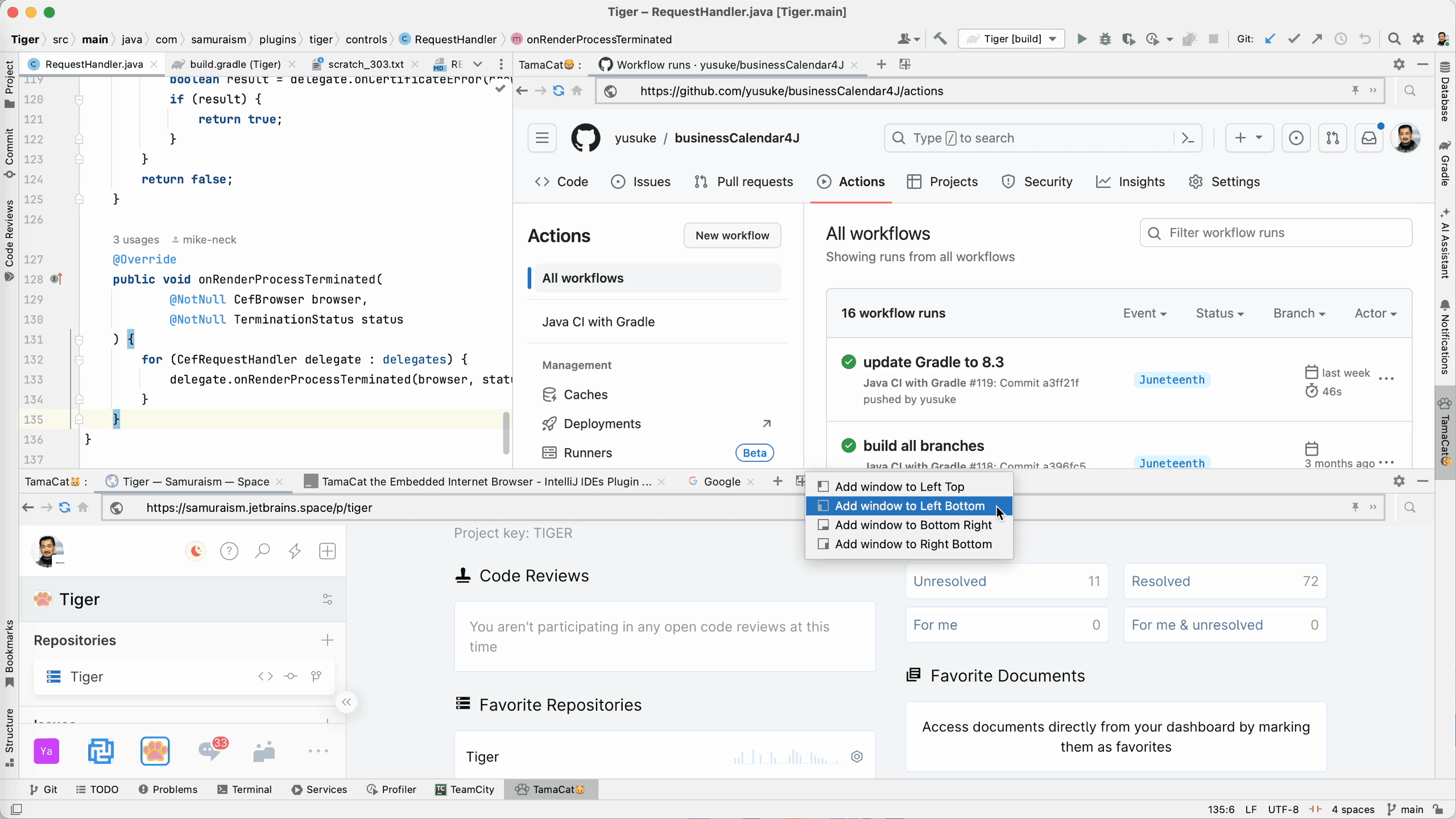Open the GitHub create new plus dropdown
This screenshot has height=819, width=1456.
pyautogui.click(x=1248, y=138)
